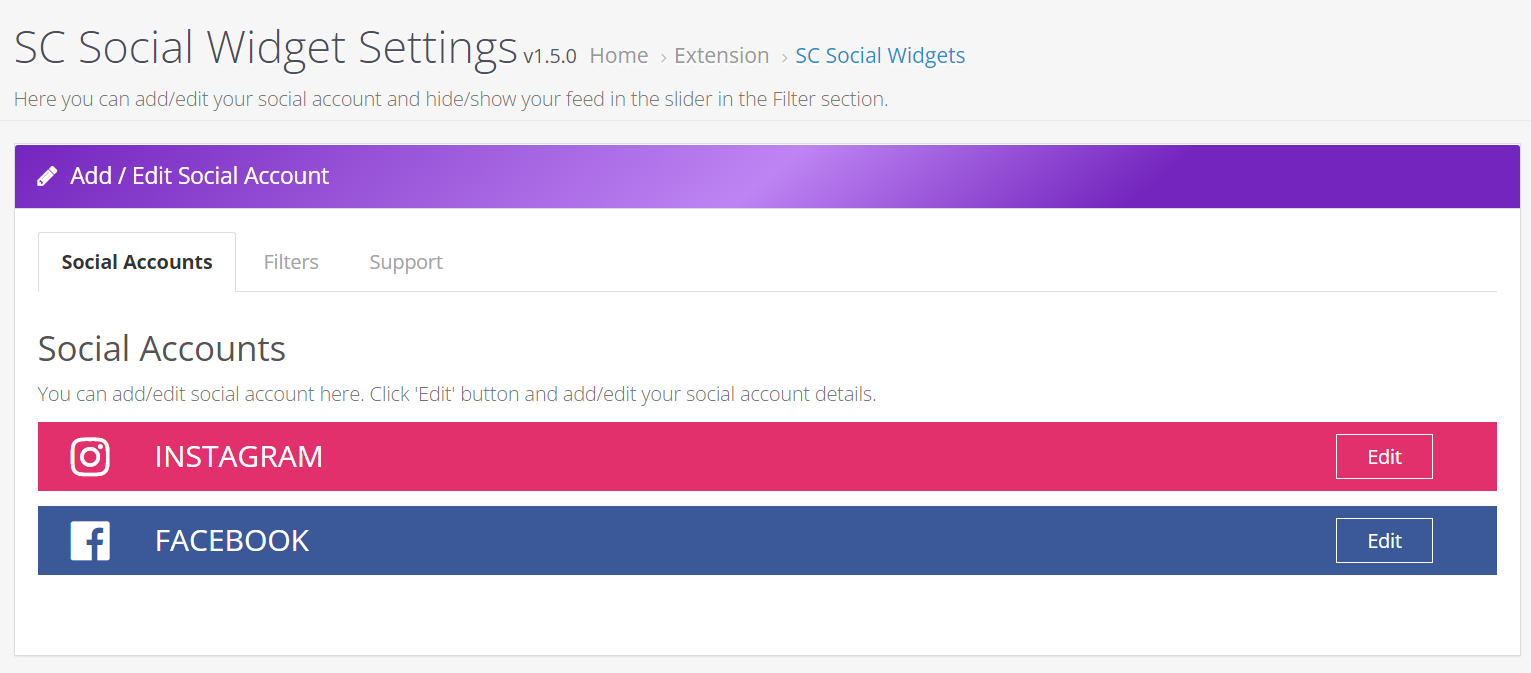Click the Instagram logo icon

click(x=90, y=457)
